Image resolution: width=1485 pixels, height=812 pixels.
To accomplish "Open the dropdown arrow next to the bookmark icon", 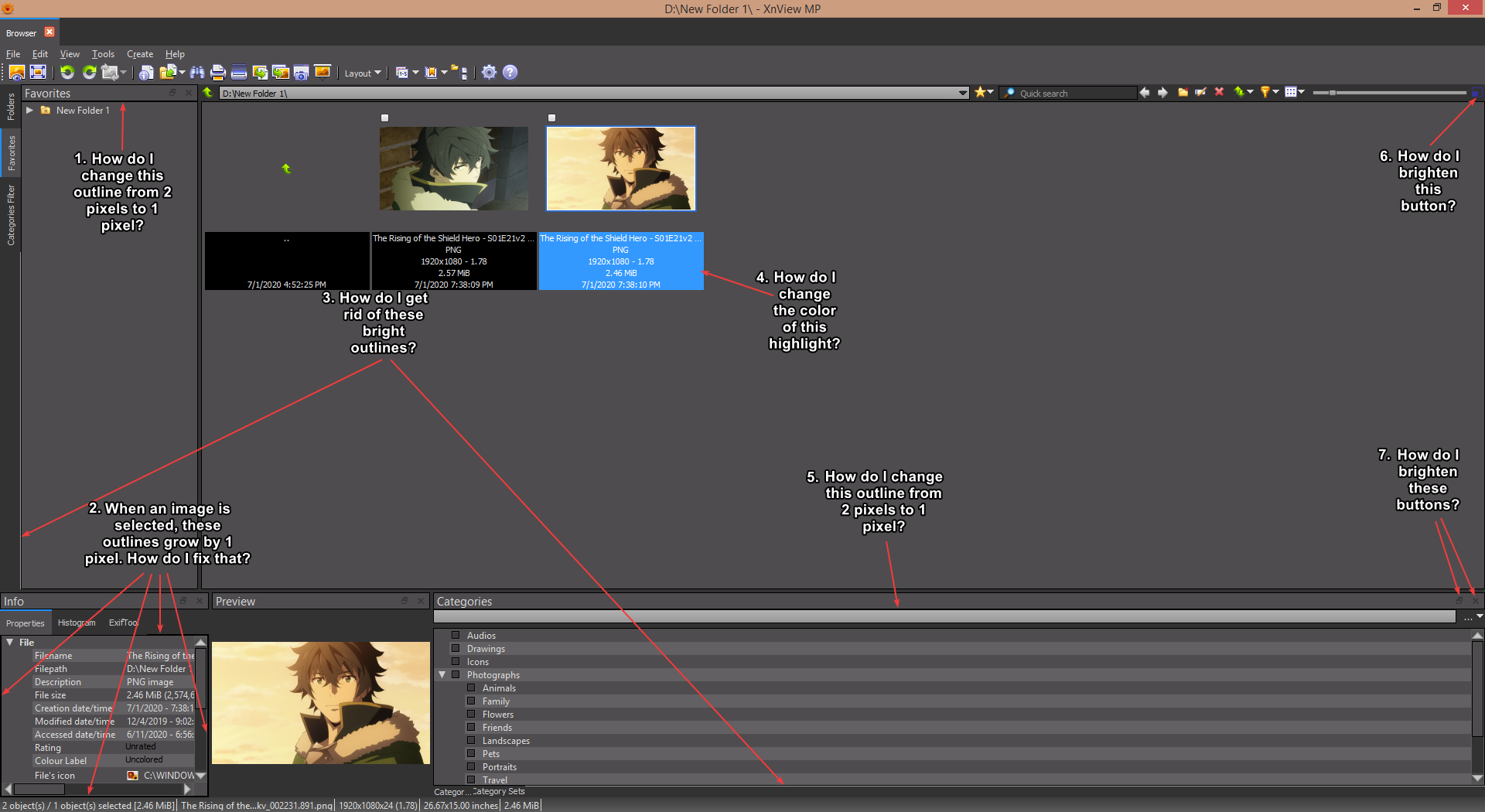I will pyautogui.click(x=444, y=73).
